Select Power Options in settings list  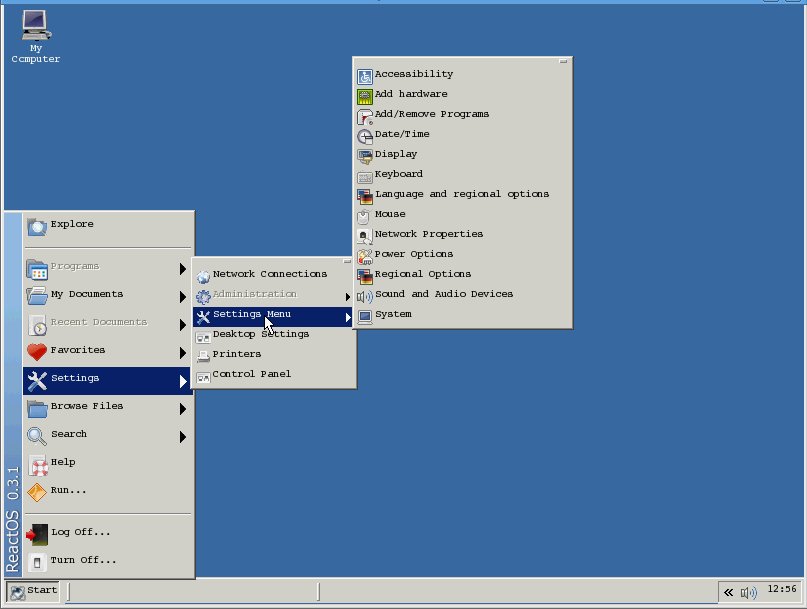[413, 254]
